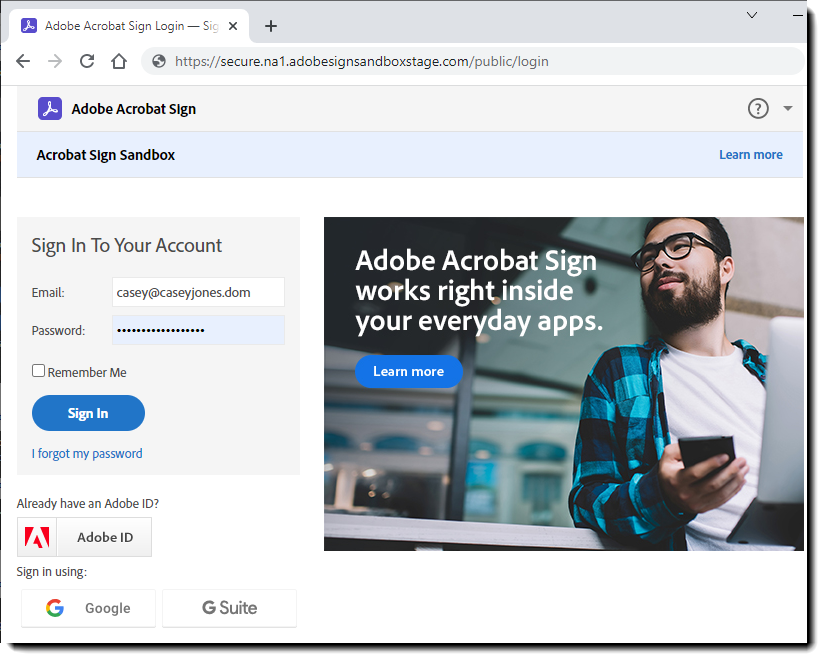The height and width of the screenshot is (654, 821).
Task: Click the browser back arrow
Action: tap(23, 61)
